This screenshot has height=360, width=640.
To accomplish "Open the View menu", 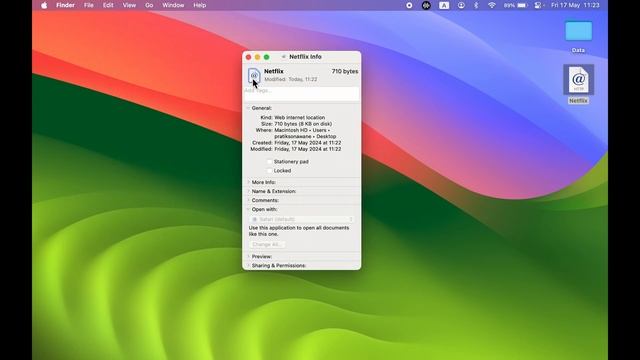I will pos(129,5).
